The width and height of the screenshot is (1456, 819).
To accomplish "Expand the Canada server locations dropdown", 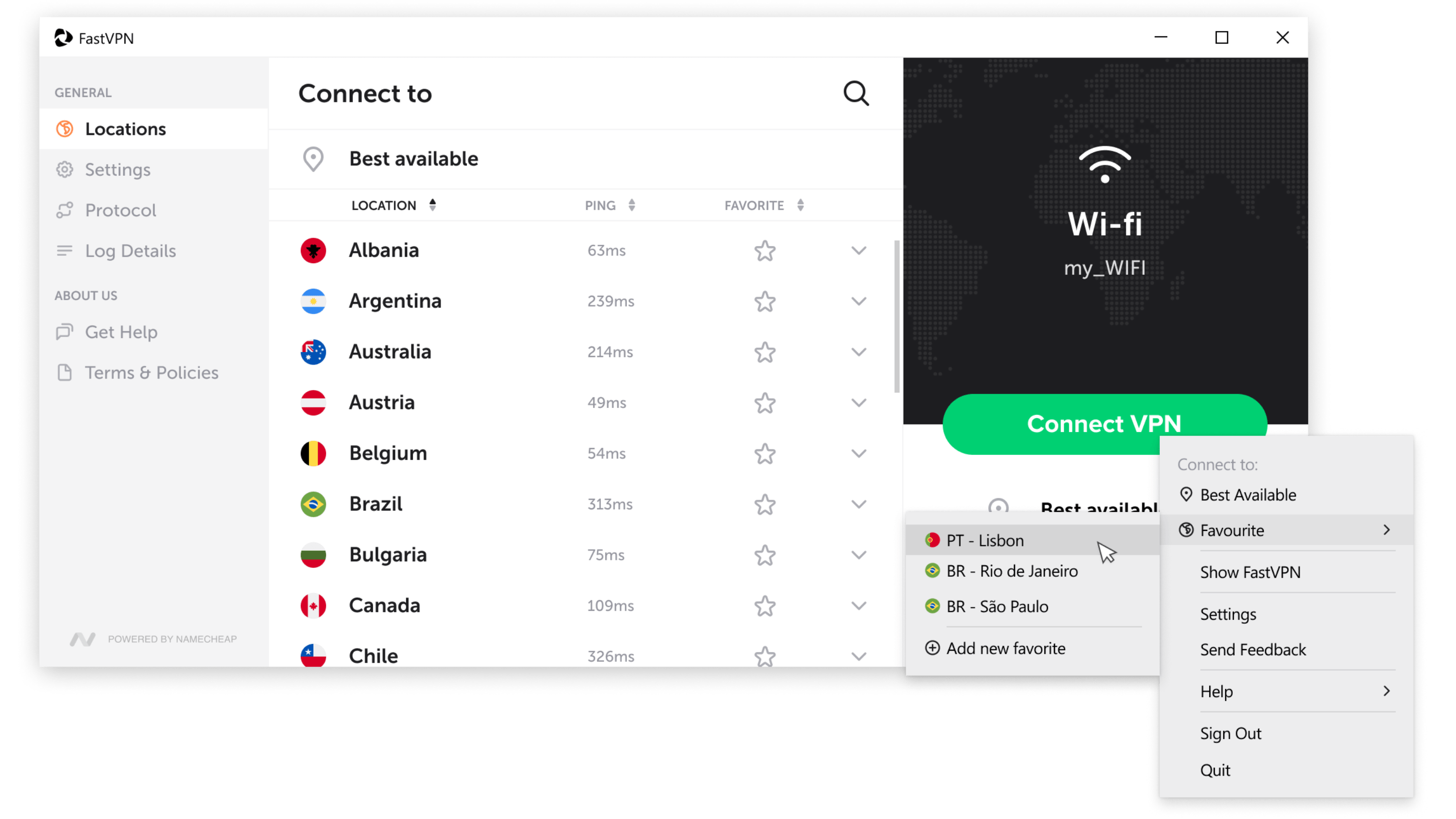I will (x=857, y=605).
